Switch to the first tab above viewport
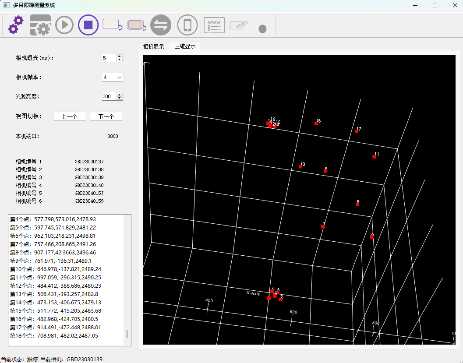Screen dimensions: 463x363 [153, 47]
